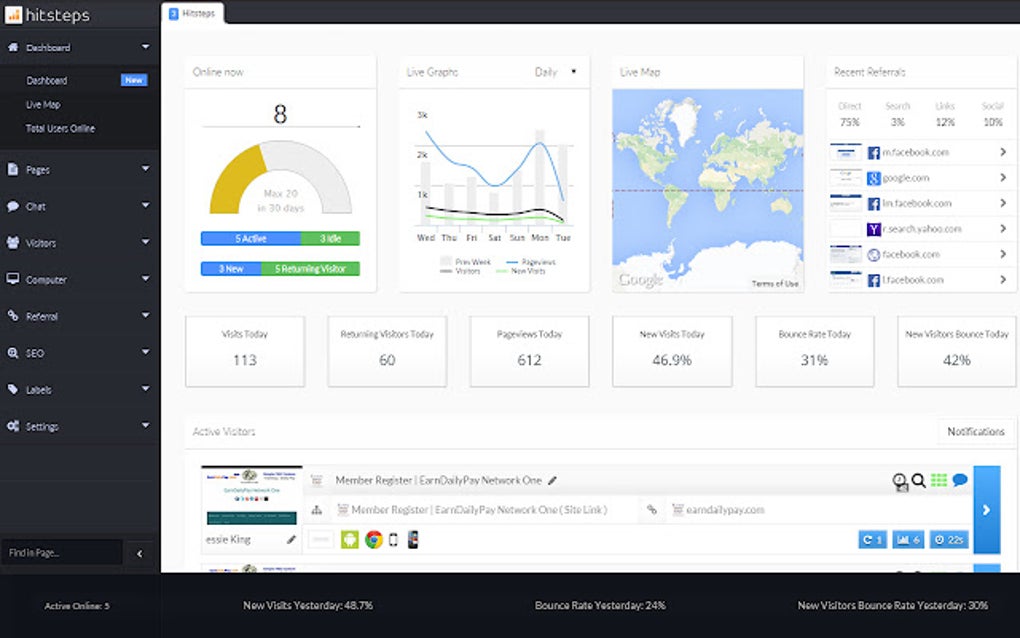Click the blue chat bubble icon for the visitor

958,480
